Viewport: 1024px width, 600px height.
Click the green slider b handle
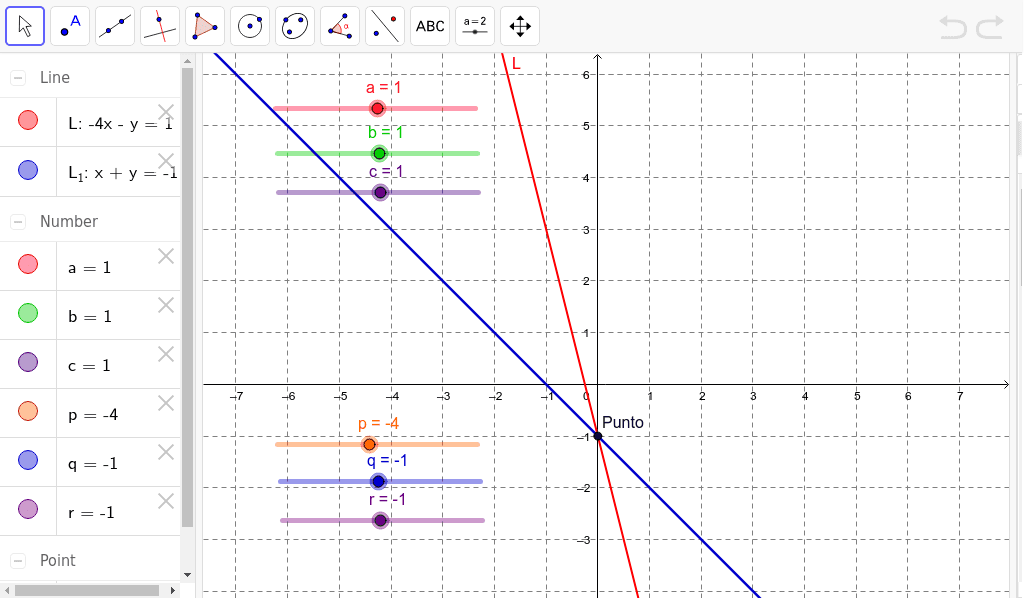click(x=379, y=153)
